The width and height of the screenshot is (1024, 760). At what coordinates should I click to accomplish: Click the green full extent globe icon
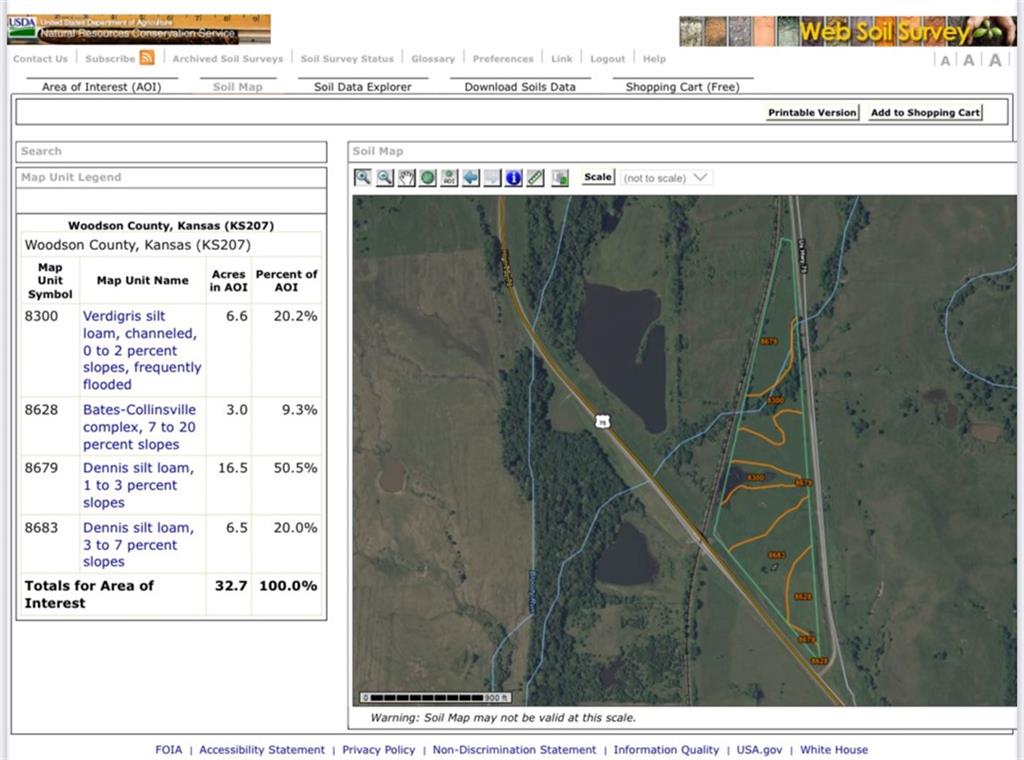[428, 177]
